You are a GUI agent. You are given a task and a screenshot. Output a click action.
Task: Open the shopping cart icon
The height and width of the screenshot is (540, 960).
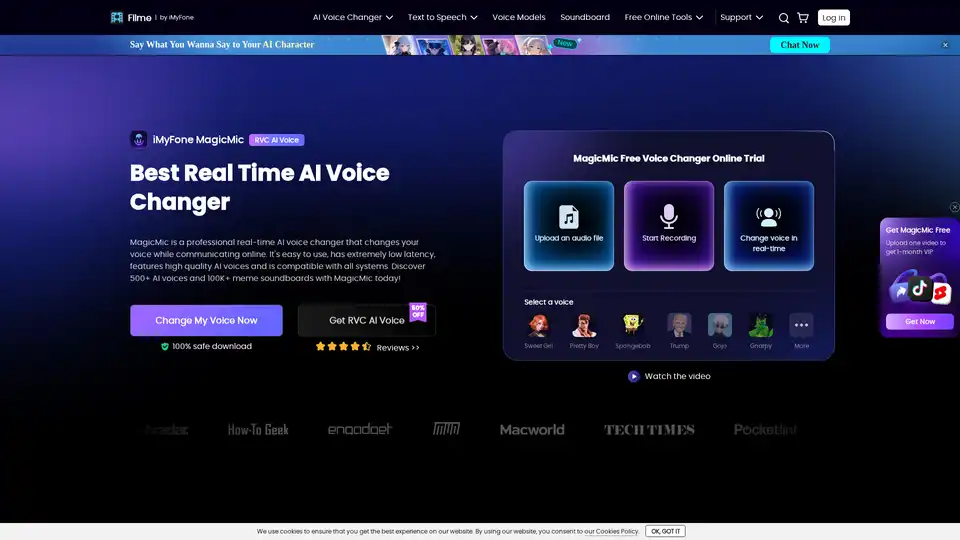(x=802, y=18)
